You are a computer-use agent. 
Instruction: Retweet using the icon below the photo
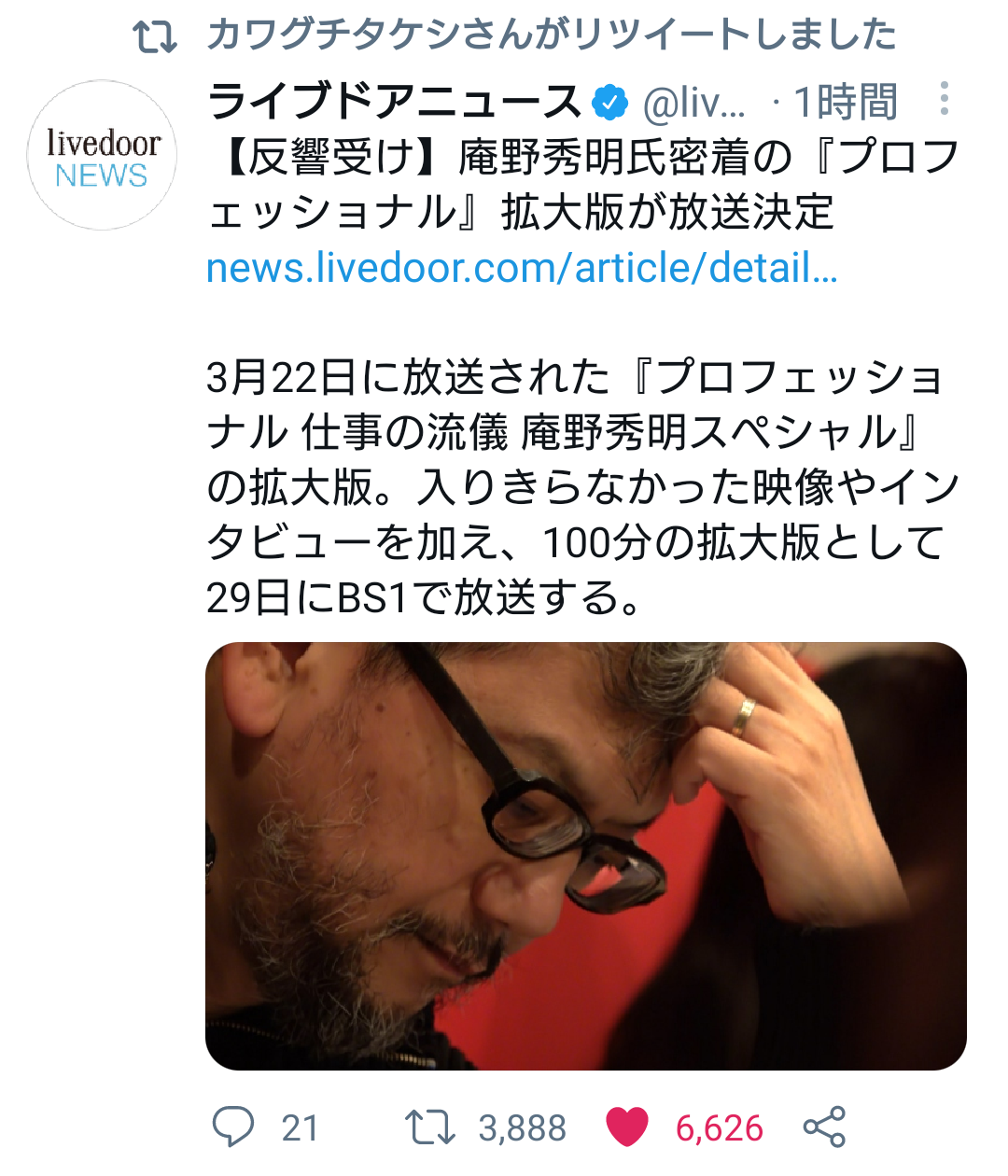tap(430, 1127)
